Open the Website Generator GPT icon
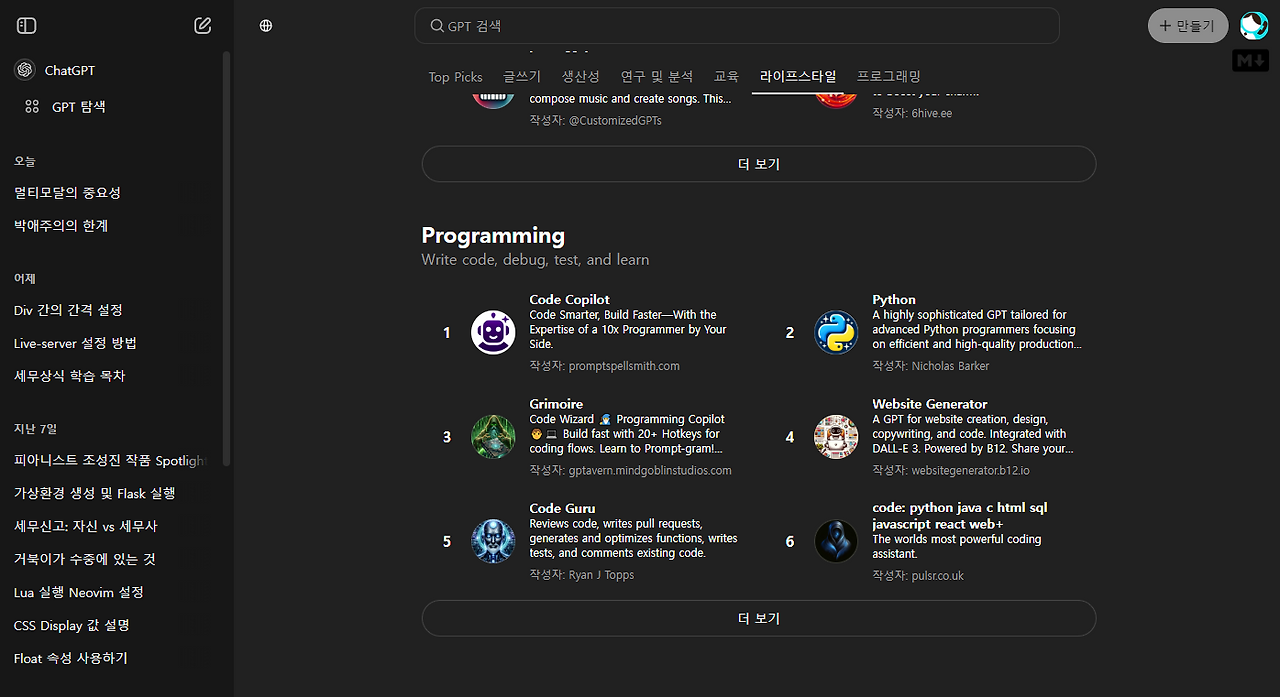This screenshot has width=1280, height=697. 836,437
